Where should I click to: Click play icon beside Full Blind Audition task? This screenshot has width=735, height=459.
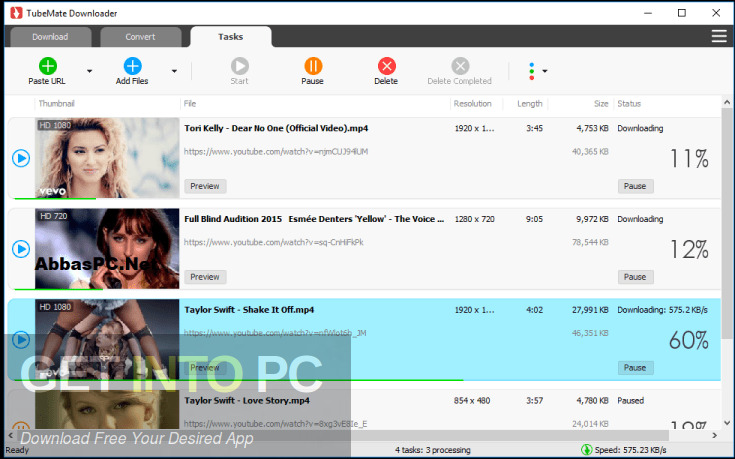pyautogui.click(x=21, y=249)
